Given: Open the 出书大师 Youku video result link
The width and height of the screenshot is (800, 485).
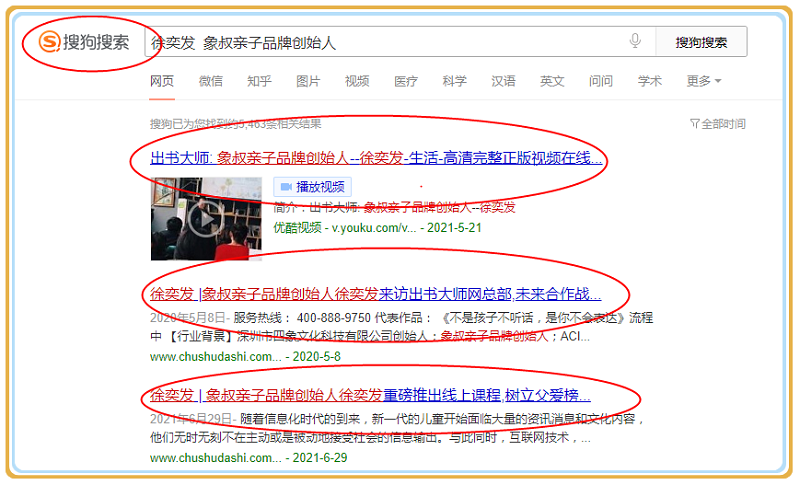Looking at the screenshot, I should (376, 158).
